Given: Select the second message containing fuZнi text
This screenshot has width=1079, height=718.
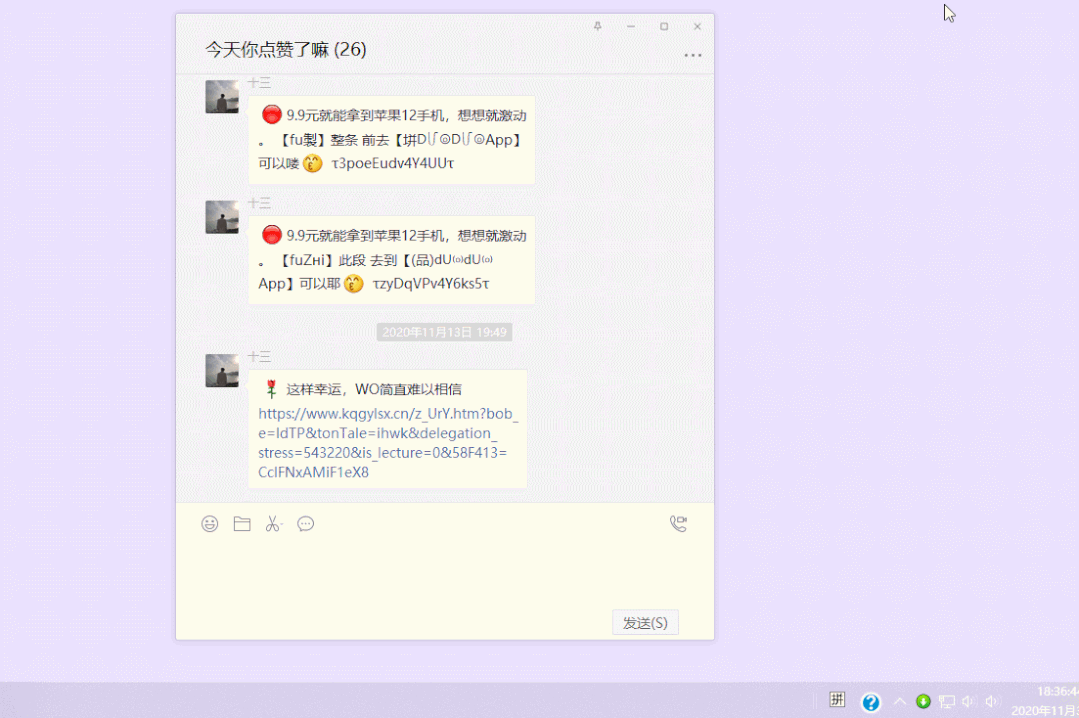Looking at the screenshot, I should (x=392, y=259).
